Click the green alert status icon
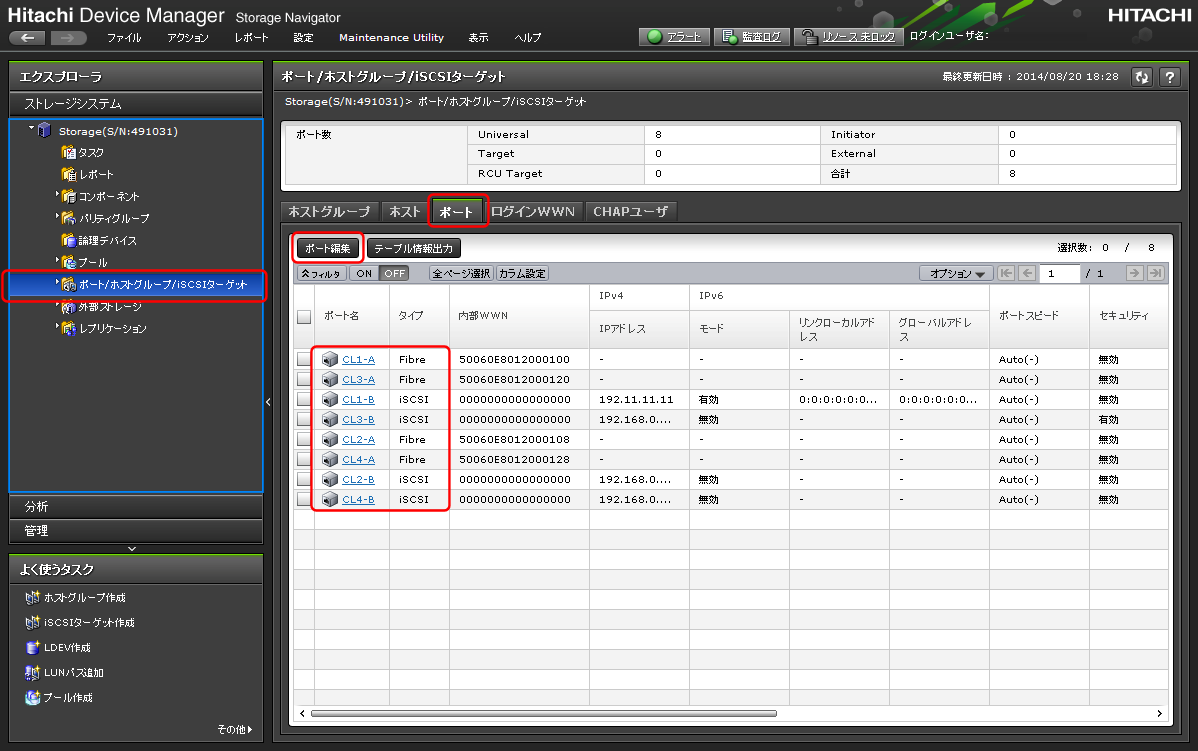 654,37
